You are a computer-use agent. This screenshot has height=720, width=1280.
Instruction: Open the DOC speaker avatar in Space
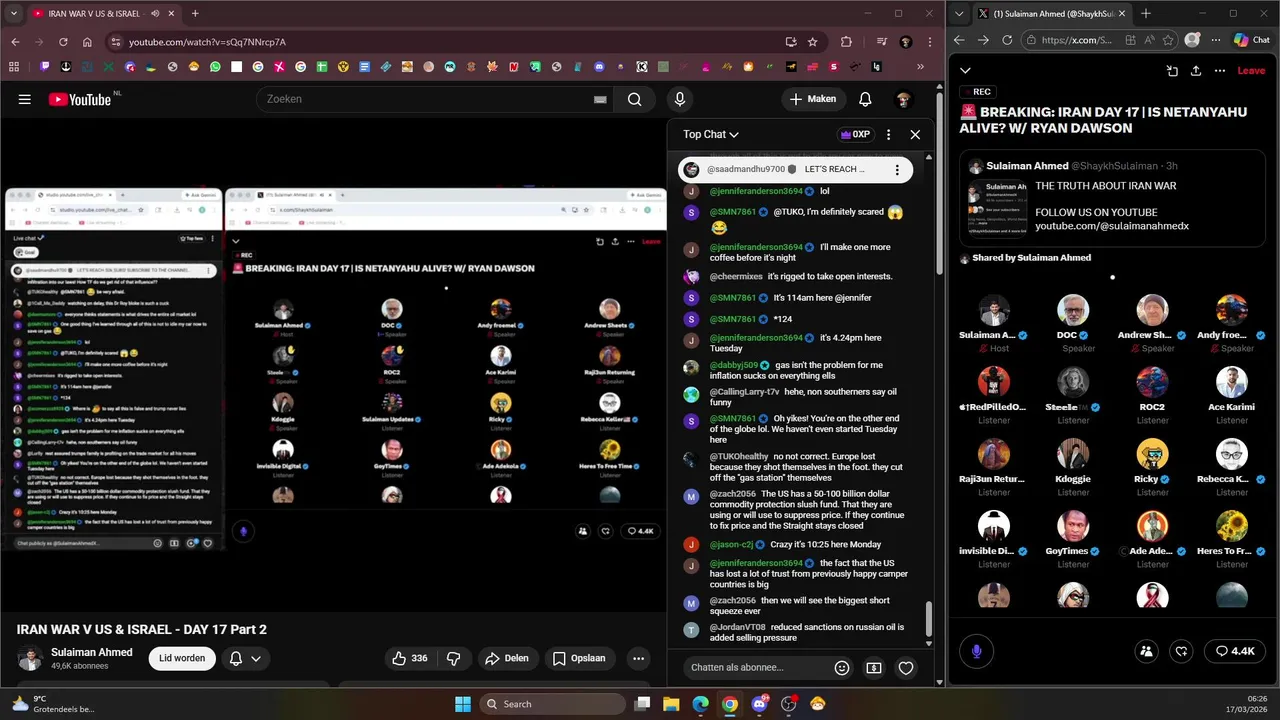1073,311
